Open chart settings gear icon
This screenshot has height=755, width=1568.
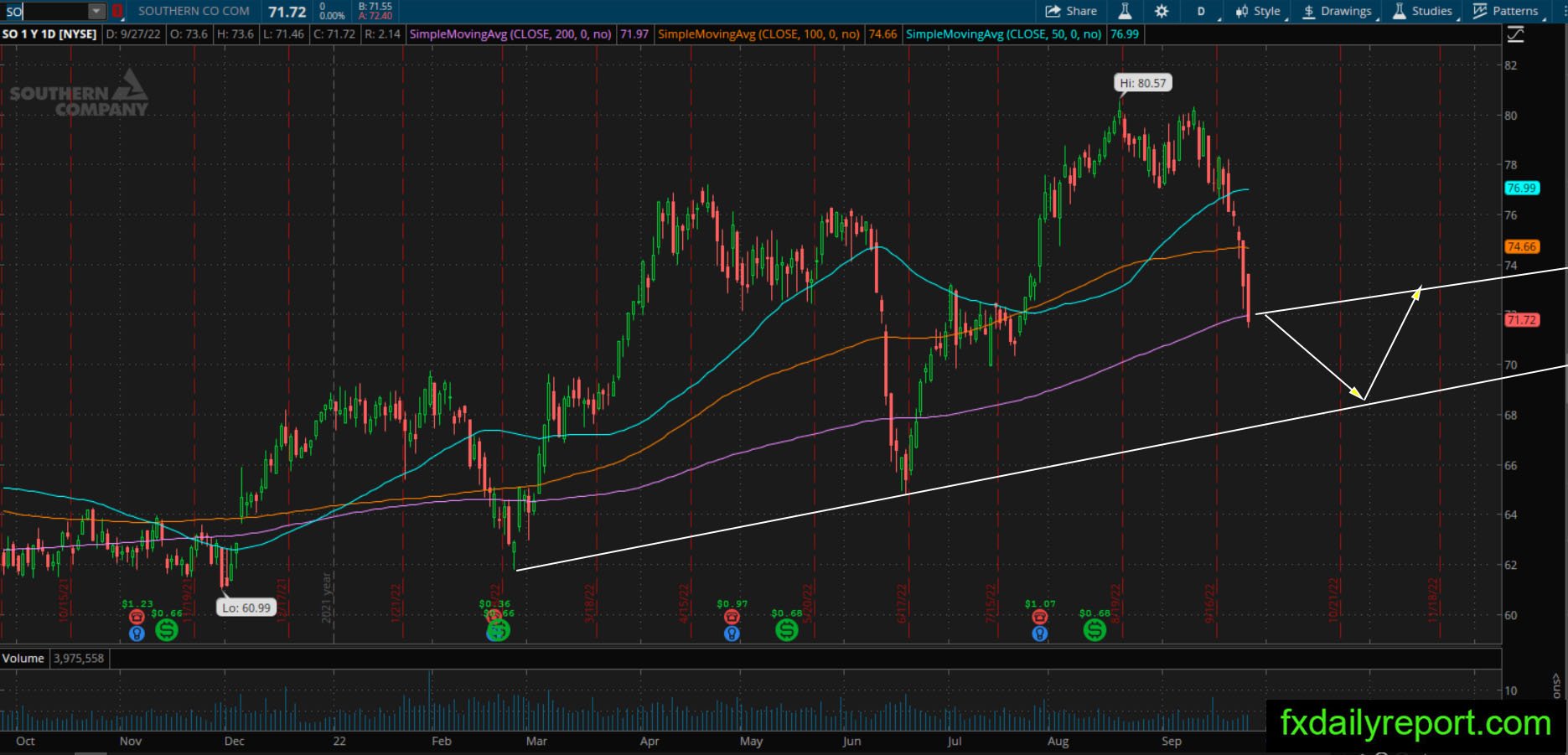tap(1161, 11)
